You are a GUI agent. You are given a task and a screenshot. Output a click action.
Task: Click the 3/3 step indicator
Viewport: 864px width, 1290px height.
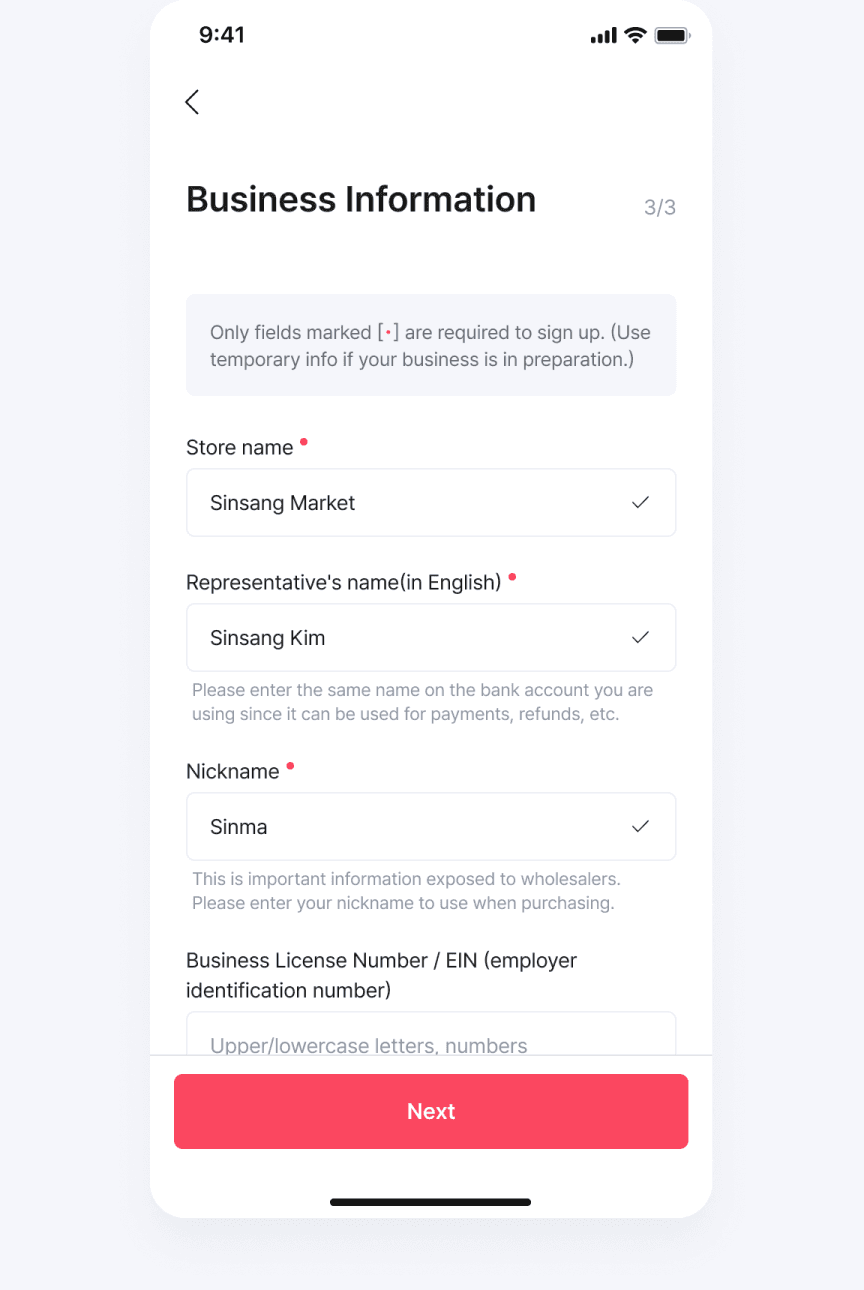(x=660, y=208)
